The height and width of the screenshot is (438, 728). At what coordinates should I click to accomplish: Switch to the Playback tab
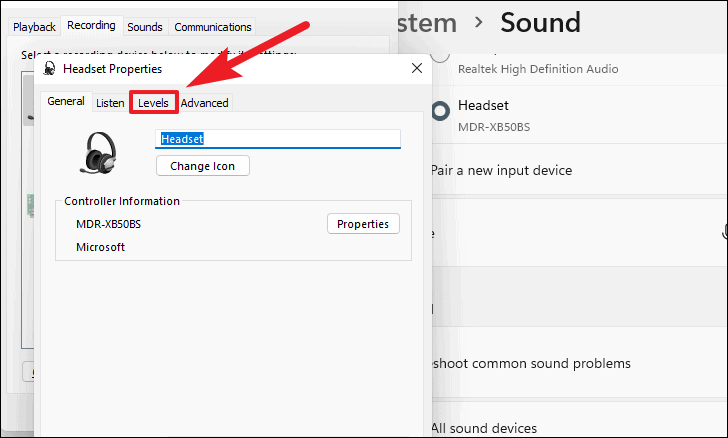[34, 27]
